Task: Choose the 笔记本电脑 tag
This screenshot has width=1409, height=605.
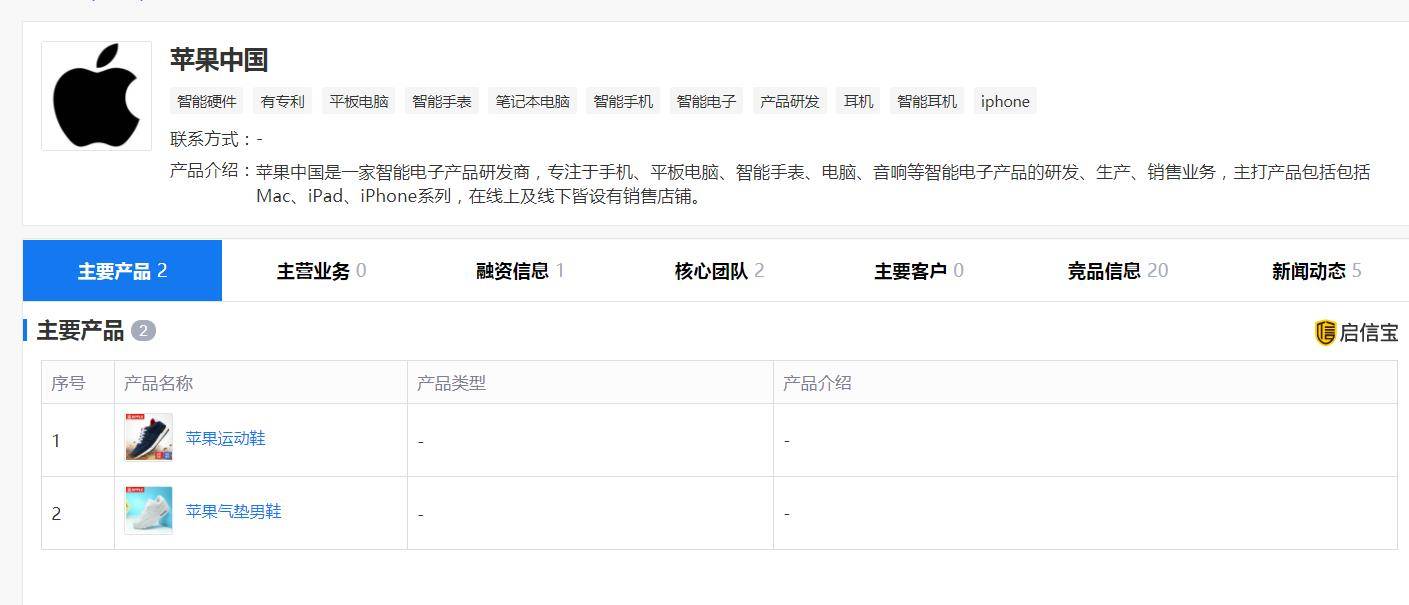Action: pyautogui.click(x=533, y=101)
